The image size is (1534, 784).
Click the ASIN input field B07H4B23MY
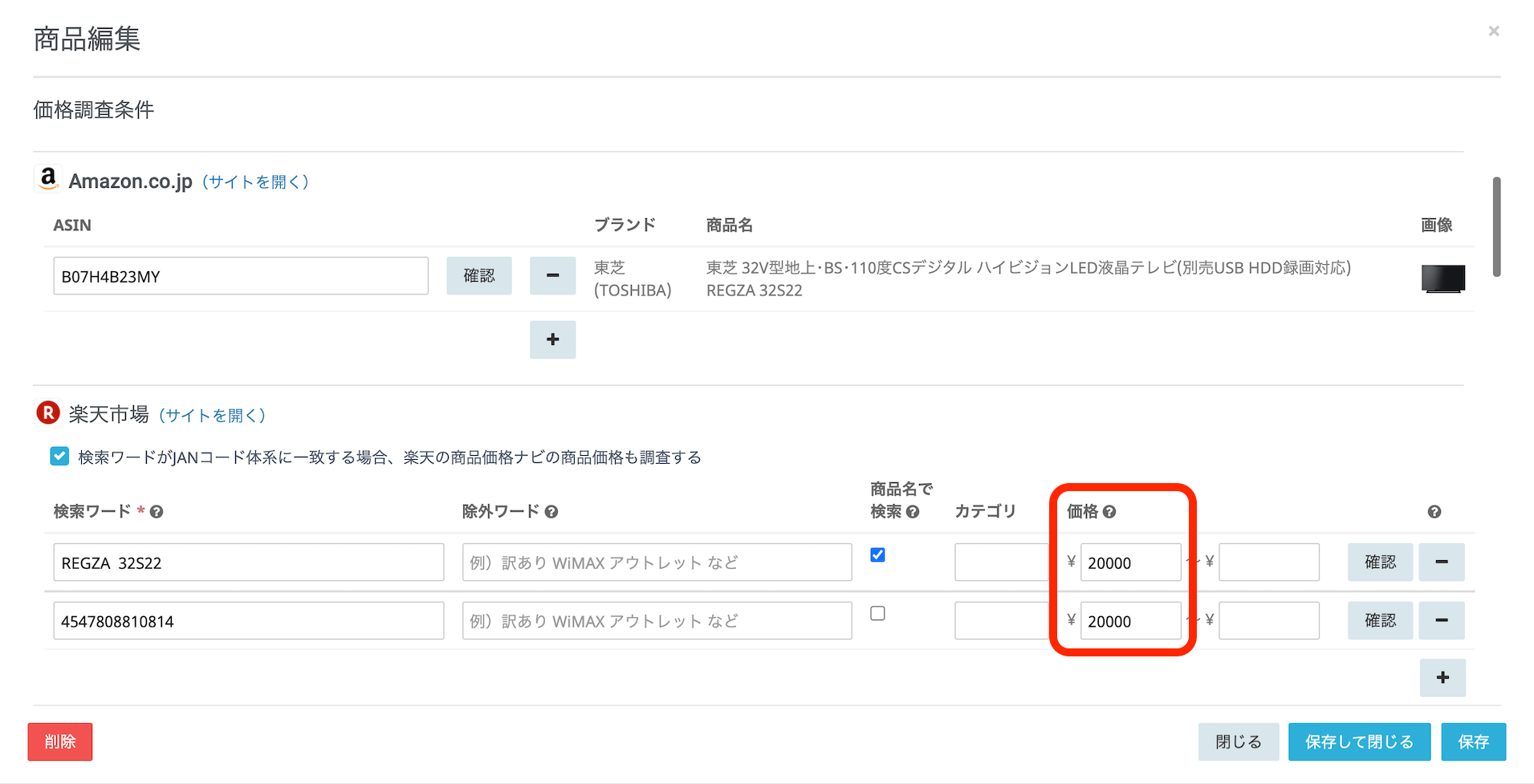tap(240, 276)
